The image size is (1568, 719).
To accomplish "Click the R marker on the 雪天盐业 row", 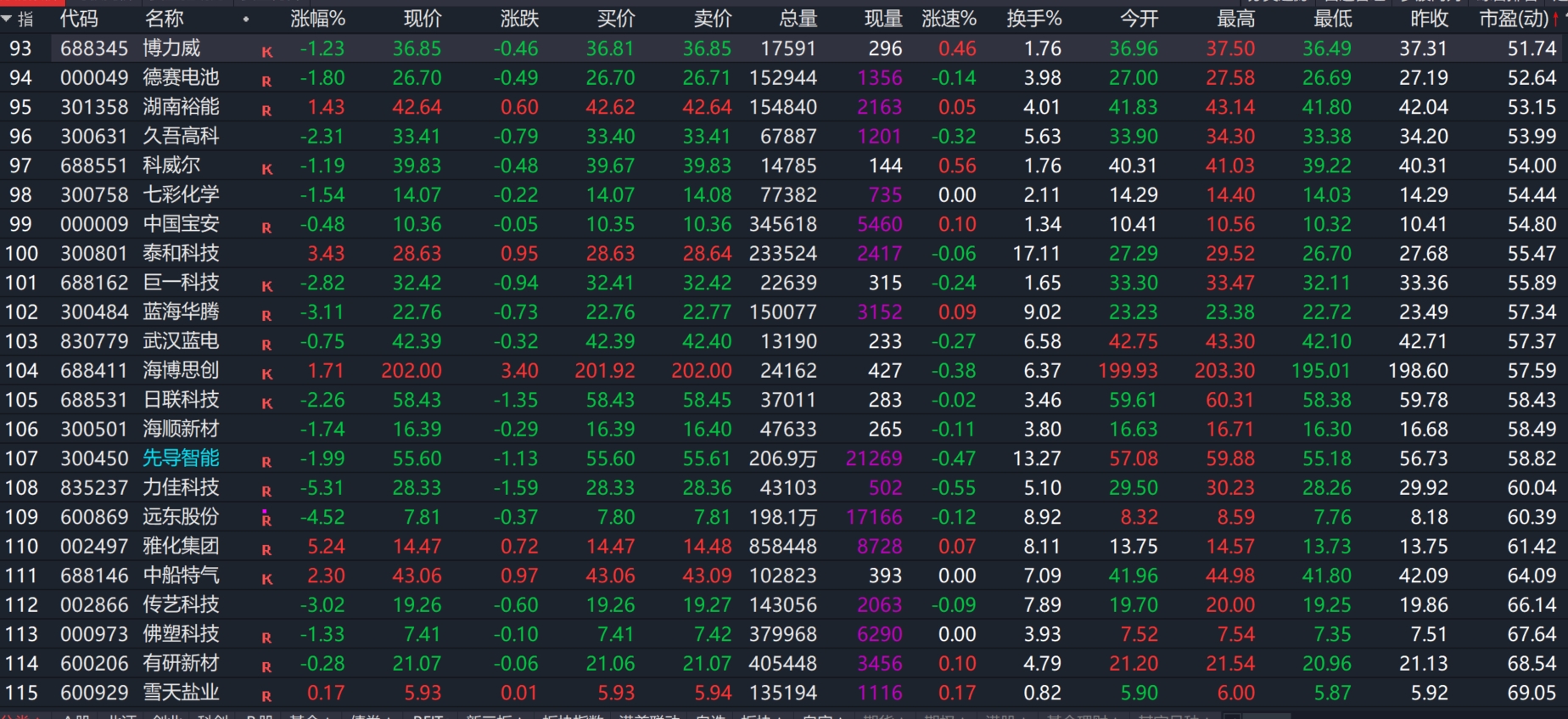I will pos(266,697).
